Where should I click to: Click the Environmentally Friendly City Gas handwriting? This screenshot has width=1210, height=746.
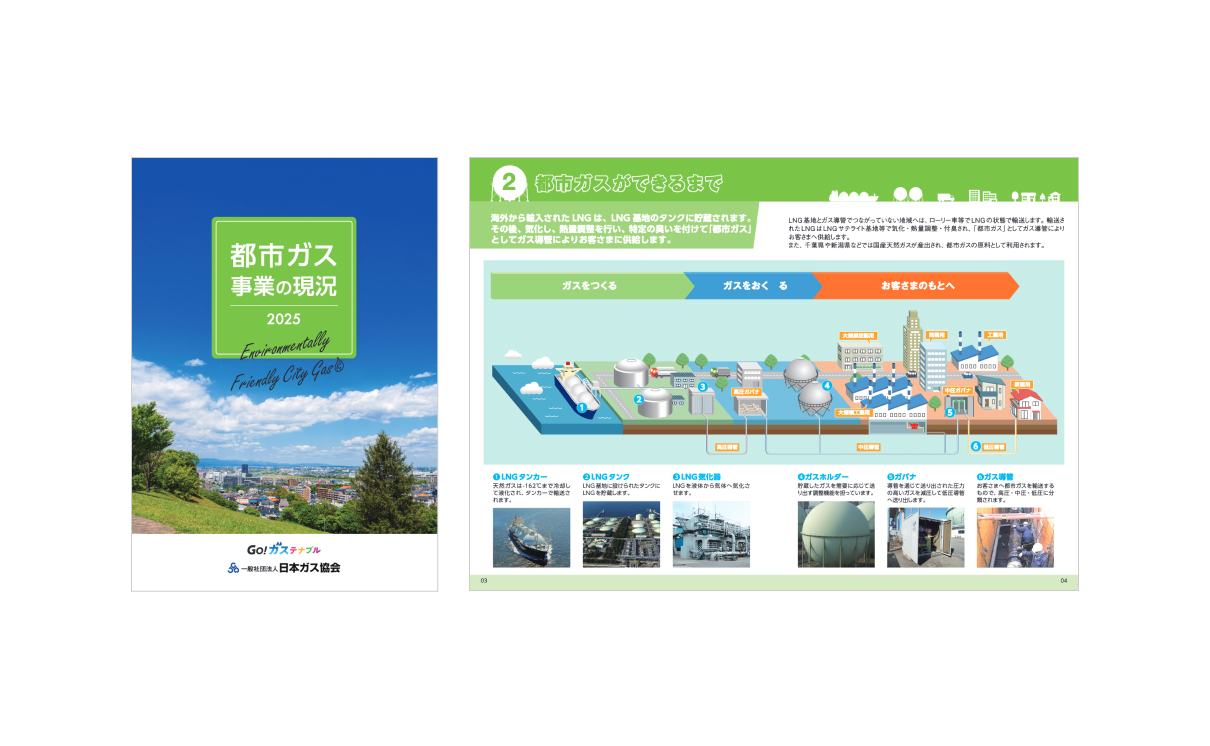[x=286, y=362]
